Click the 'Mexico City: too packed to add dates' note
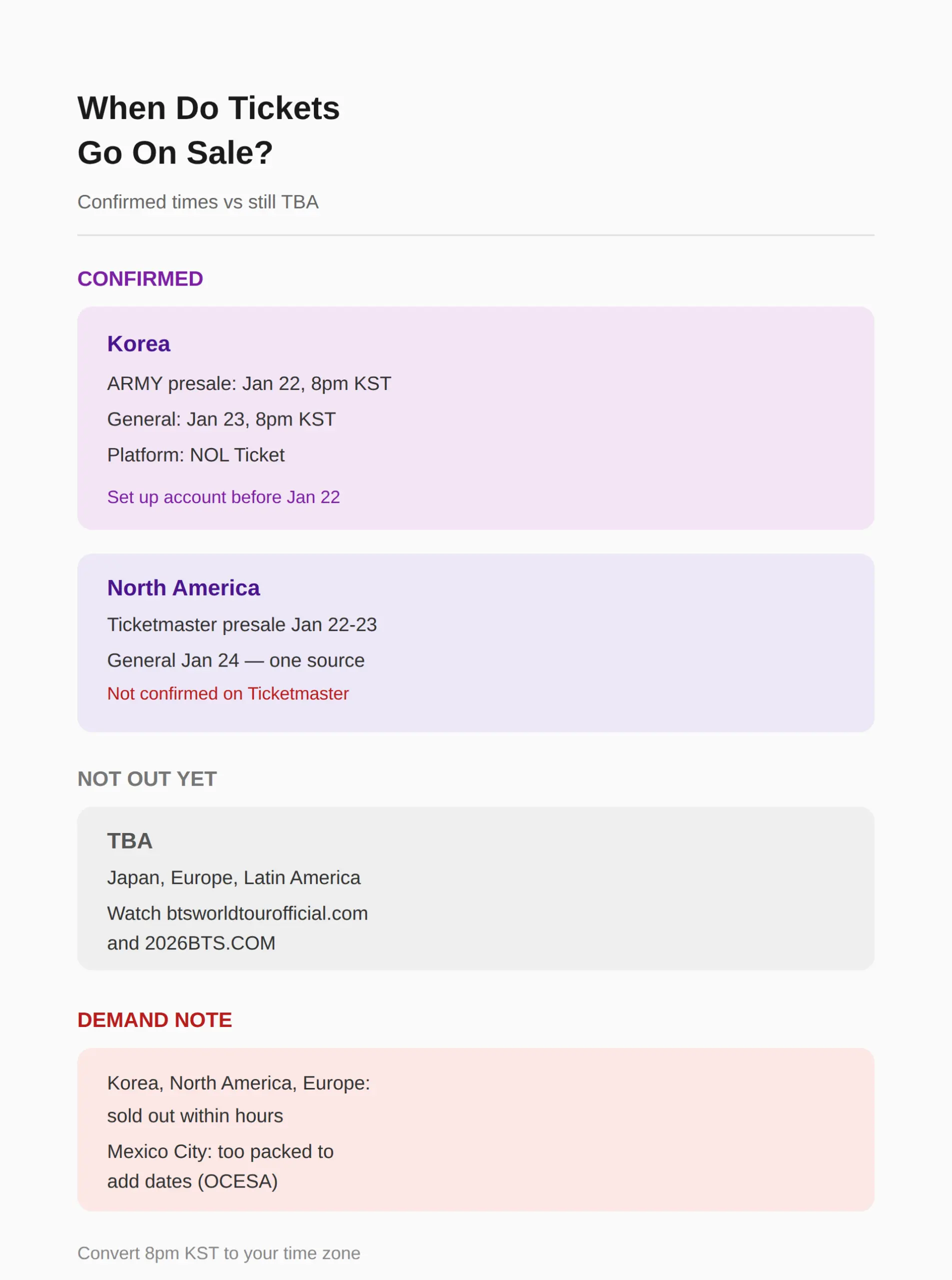Image resolution: width=952 pixels, height=1280 pixels. 220,1166
